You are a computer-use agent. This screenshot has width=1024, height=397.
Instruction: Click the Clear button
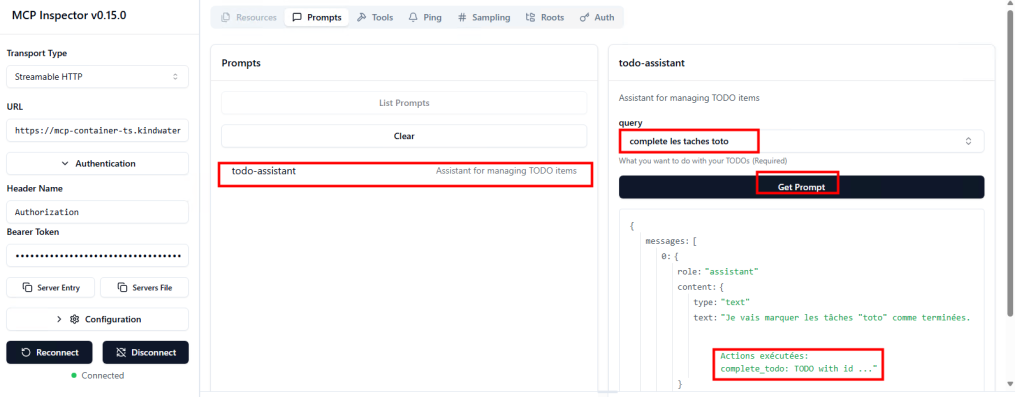(404, 136)
